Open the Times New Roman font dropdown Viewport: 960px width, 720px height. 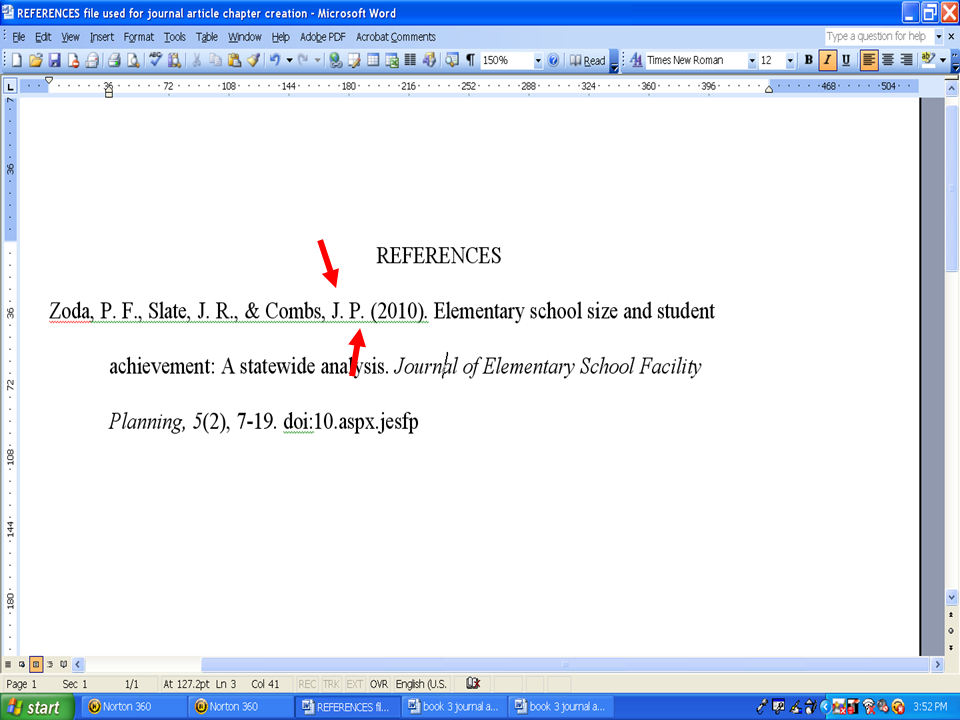pyautogui.click(x=752, y=60)
